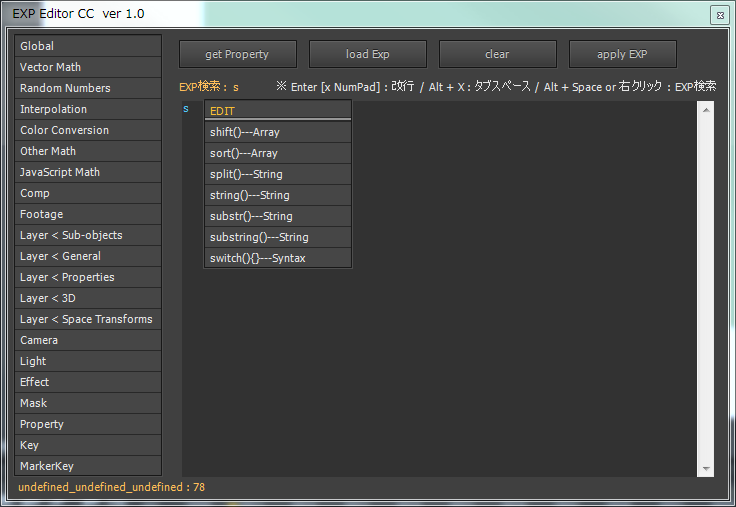Open Layer < Space Transforms category
The height and width of the screenshot is (507, 736).
88,319
